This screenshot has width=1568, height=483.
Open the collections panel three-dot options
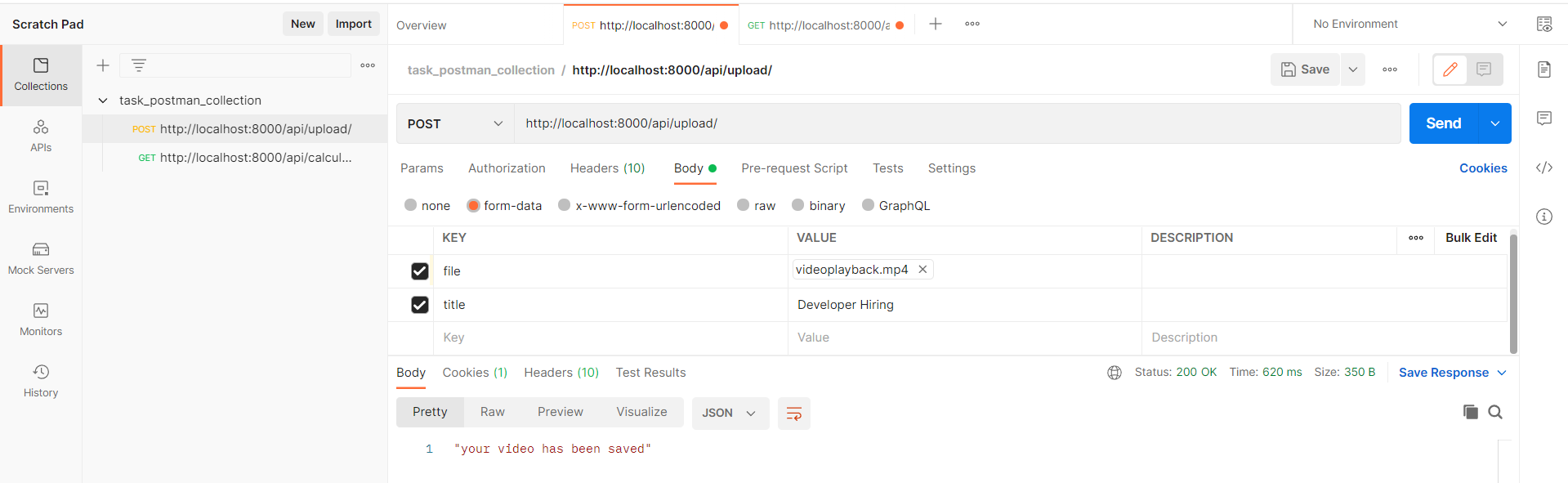pos(368,65)
